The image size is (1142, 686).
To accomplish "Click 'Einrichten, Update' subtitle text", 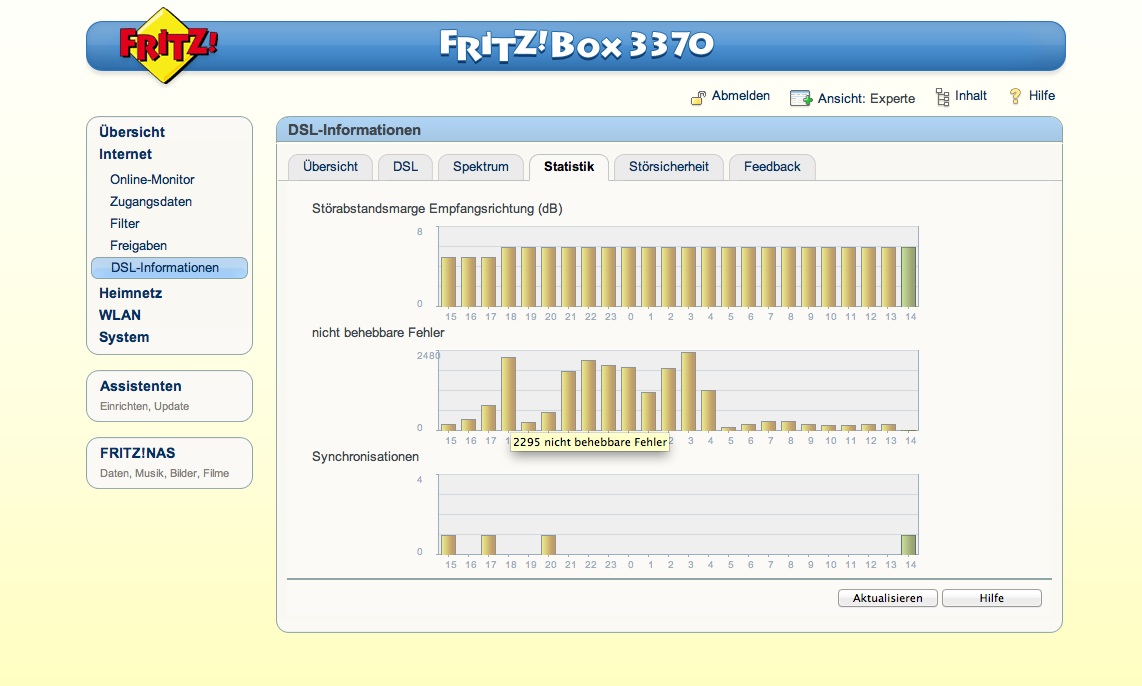I will click(x=144, y=406).
